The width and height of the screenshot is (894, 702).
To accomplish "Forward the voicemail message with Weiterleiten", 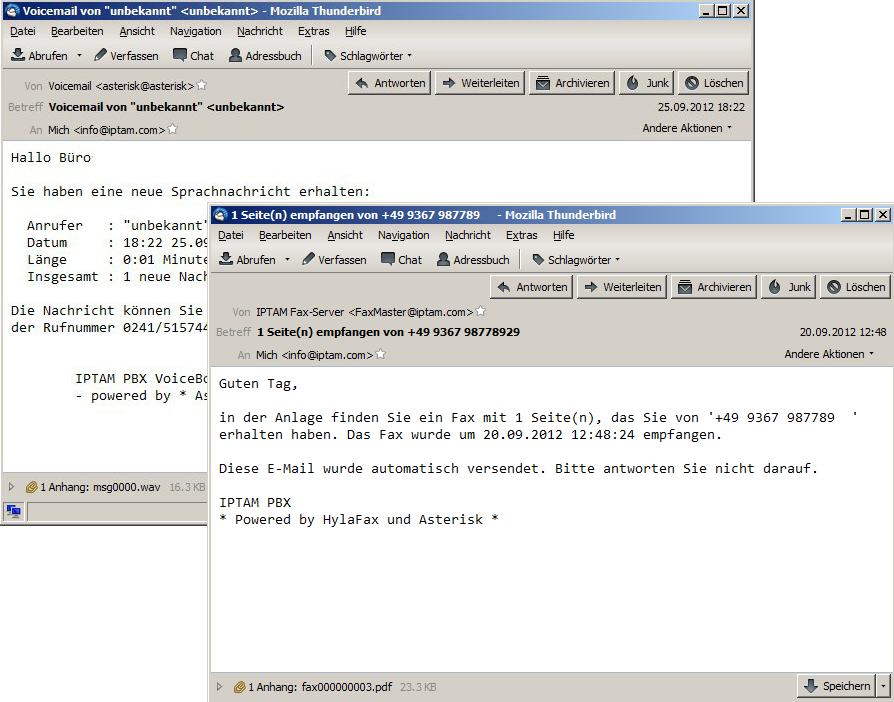I will (480, 83).
